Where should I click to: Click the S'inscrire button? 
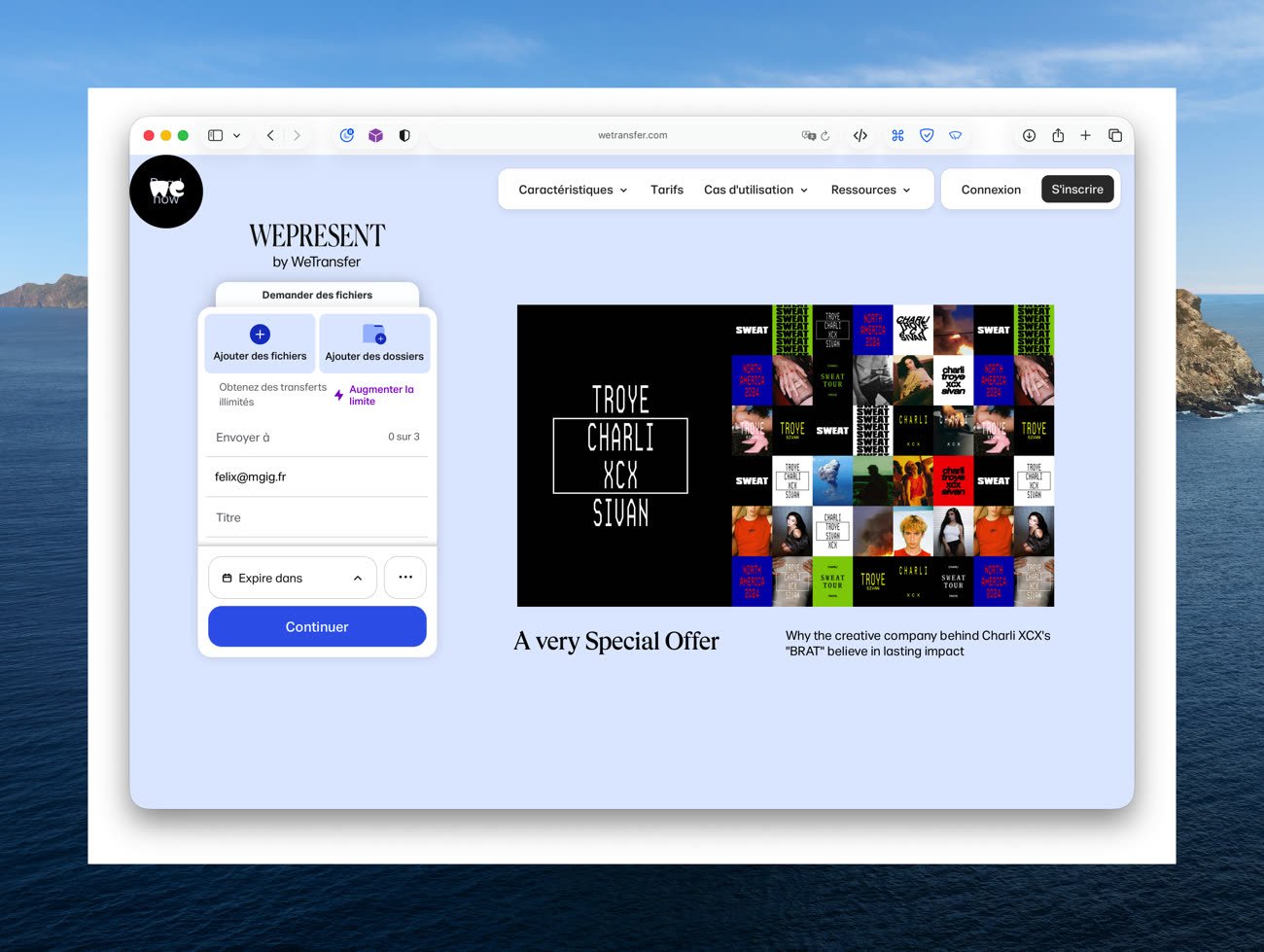point(1077,189)
